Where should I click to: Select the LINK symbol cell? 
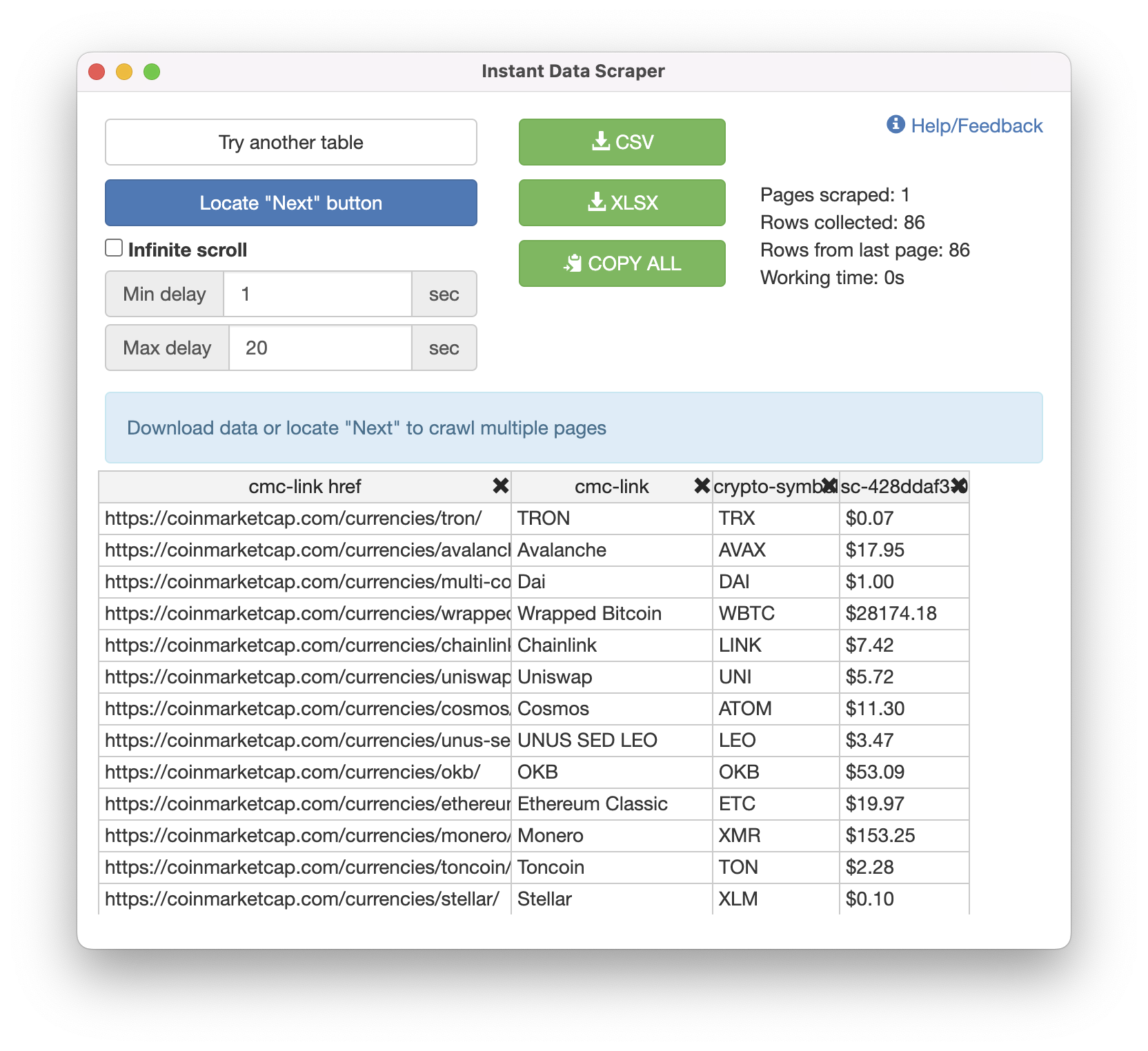point(775,645)
